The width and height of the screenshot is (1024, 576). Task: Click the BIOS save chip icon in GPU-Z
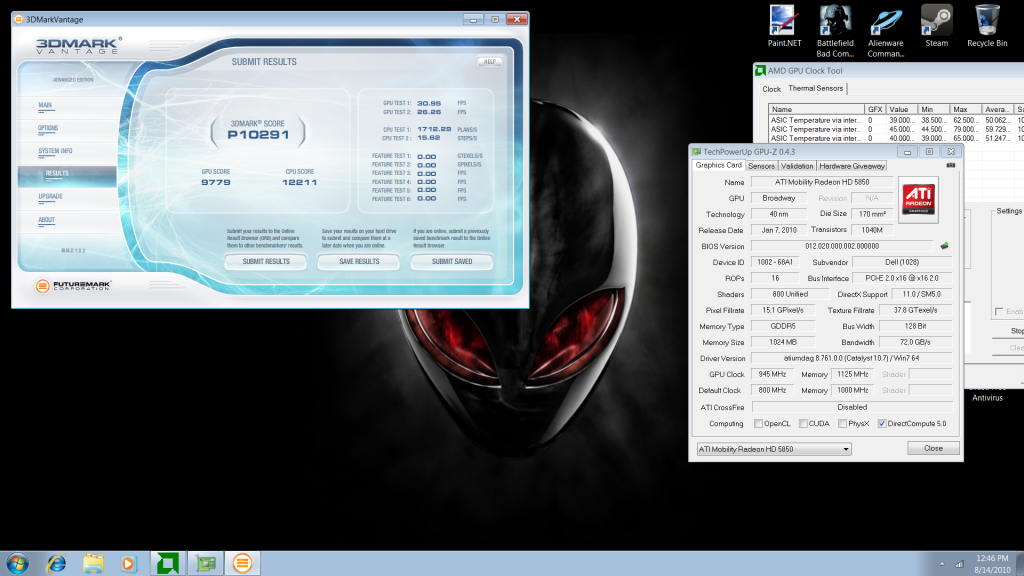coord(944,246)
